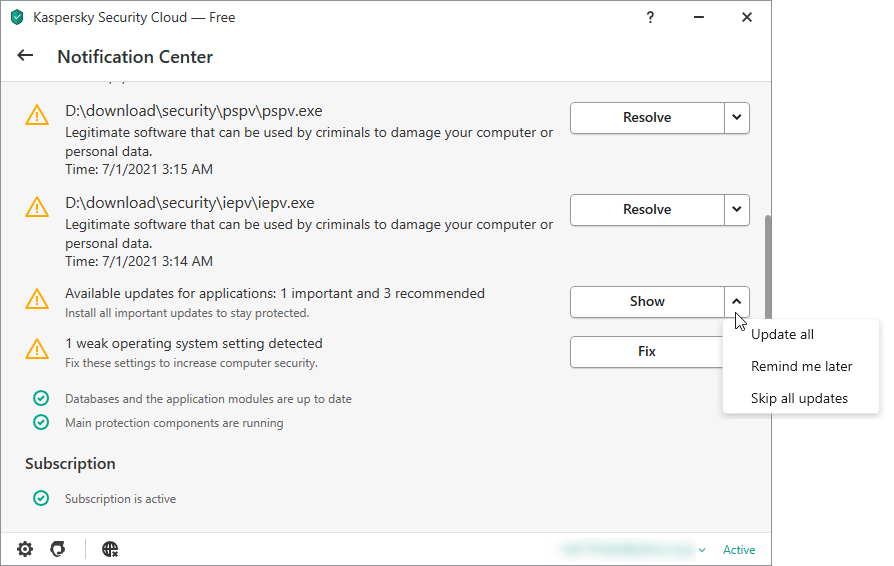The image size is (894, 566).
Task: Click the Notification Center title
Action: (135, 57)
